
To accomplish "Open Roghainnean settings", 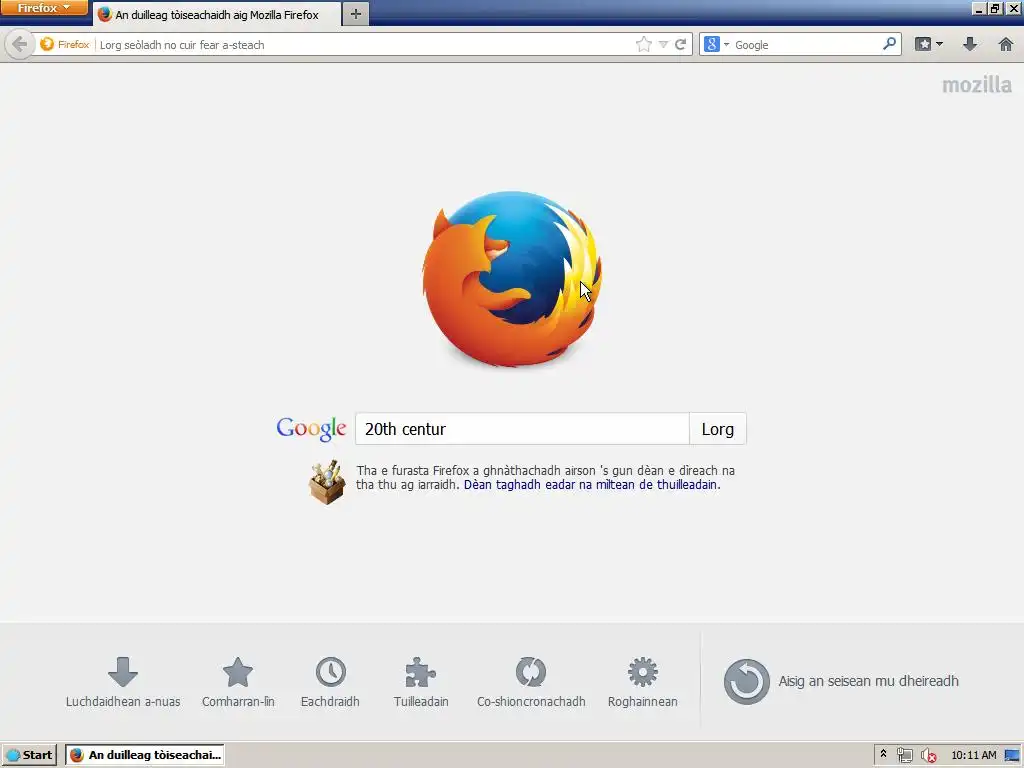I will click(643, 682).
